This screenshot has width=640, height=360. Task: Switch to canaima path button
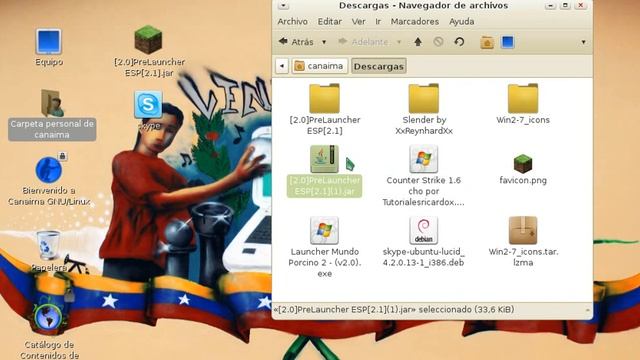pos(320,66)
